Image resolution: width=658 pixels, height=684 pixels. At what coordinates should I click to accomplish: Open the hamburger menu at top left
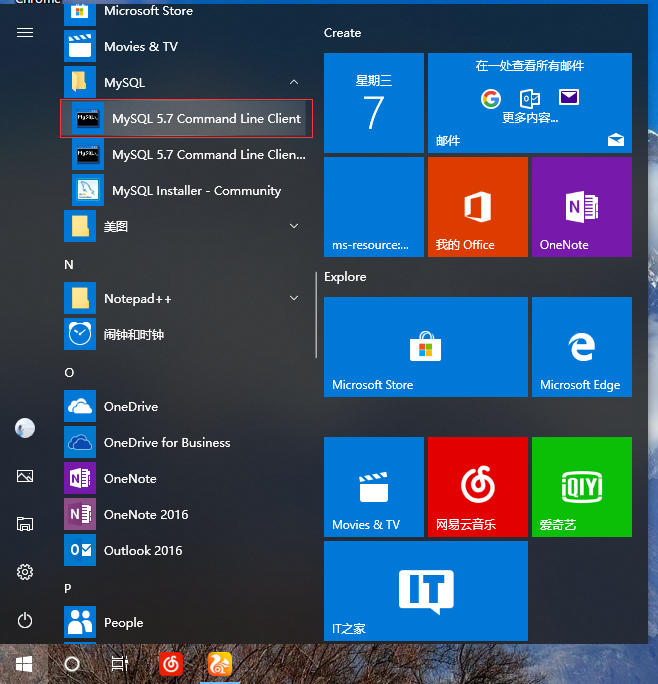coord(25,32)
